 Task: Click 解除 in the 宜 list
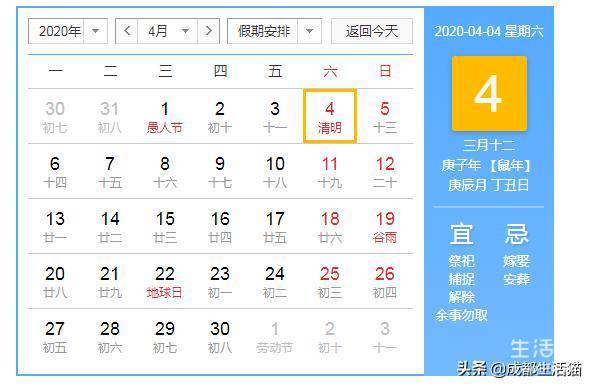[461, 297]
